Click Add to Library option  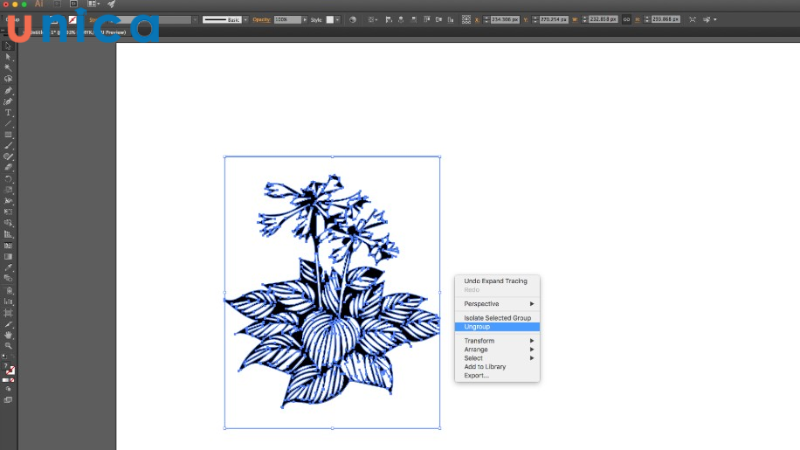point(484,367)
